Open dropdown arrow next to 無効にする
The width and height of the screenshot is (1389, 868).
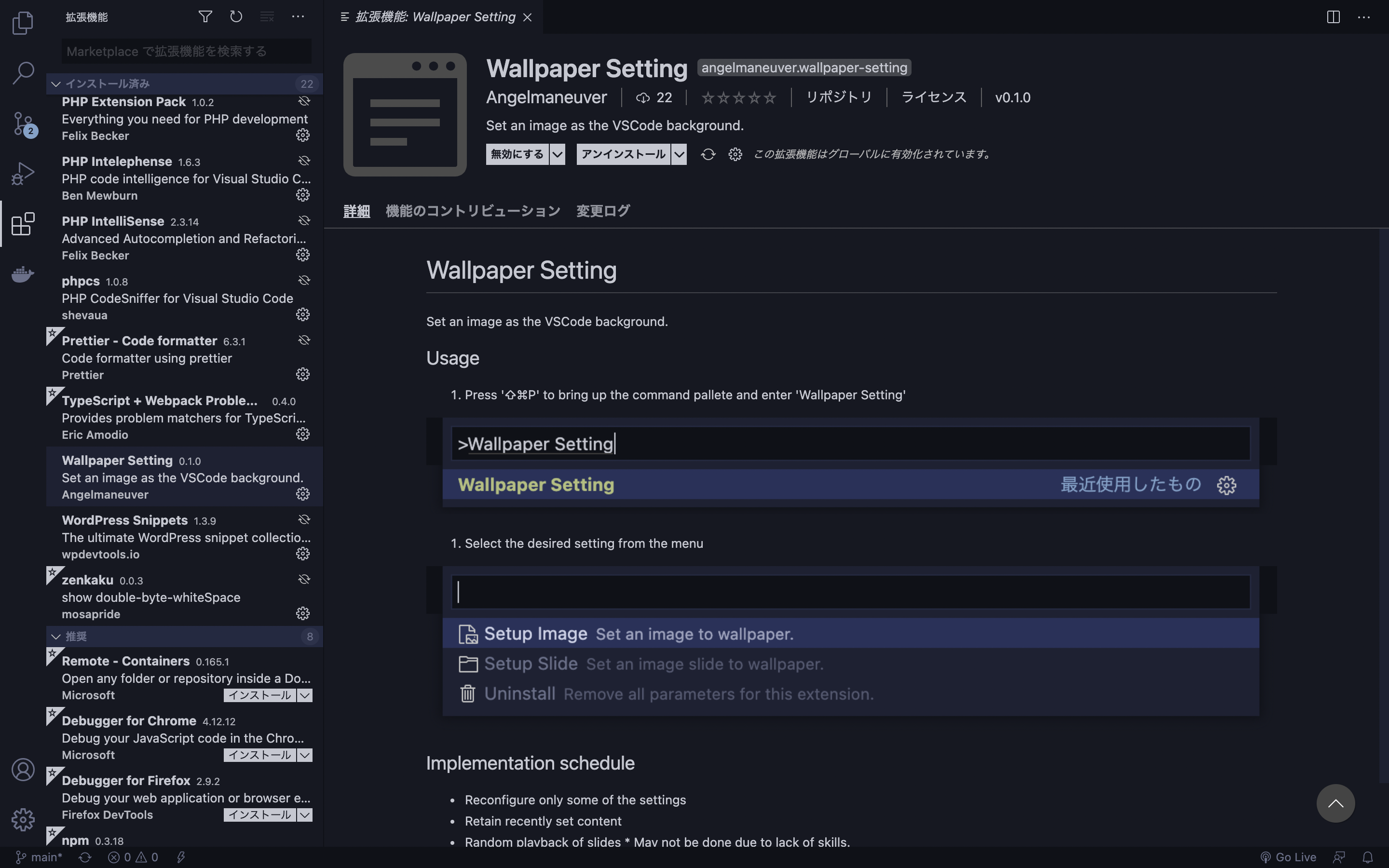point(558,154)
